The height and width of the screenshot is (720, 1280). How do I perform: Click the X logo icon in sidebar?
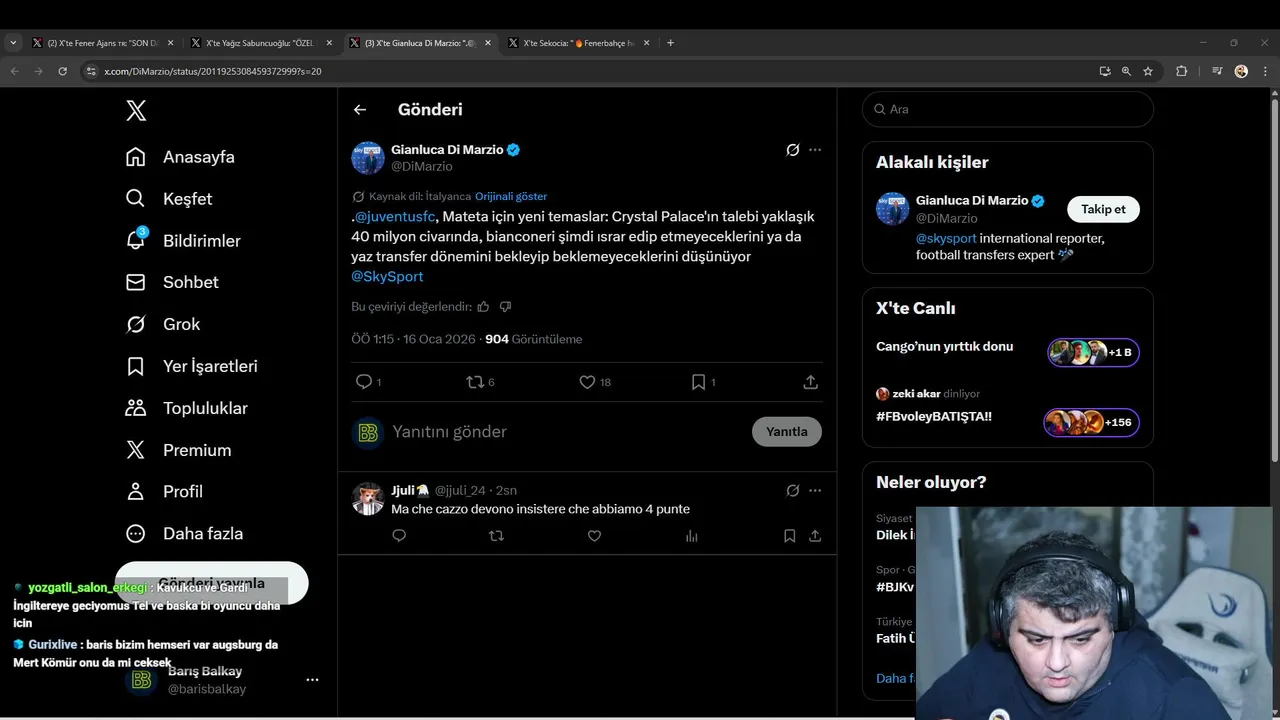pyautogui.click(x=136, y=110)
